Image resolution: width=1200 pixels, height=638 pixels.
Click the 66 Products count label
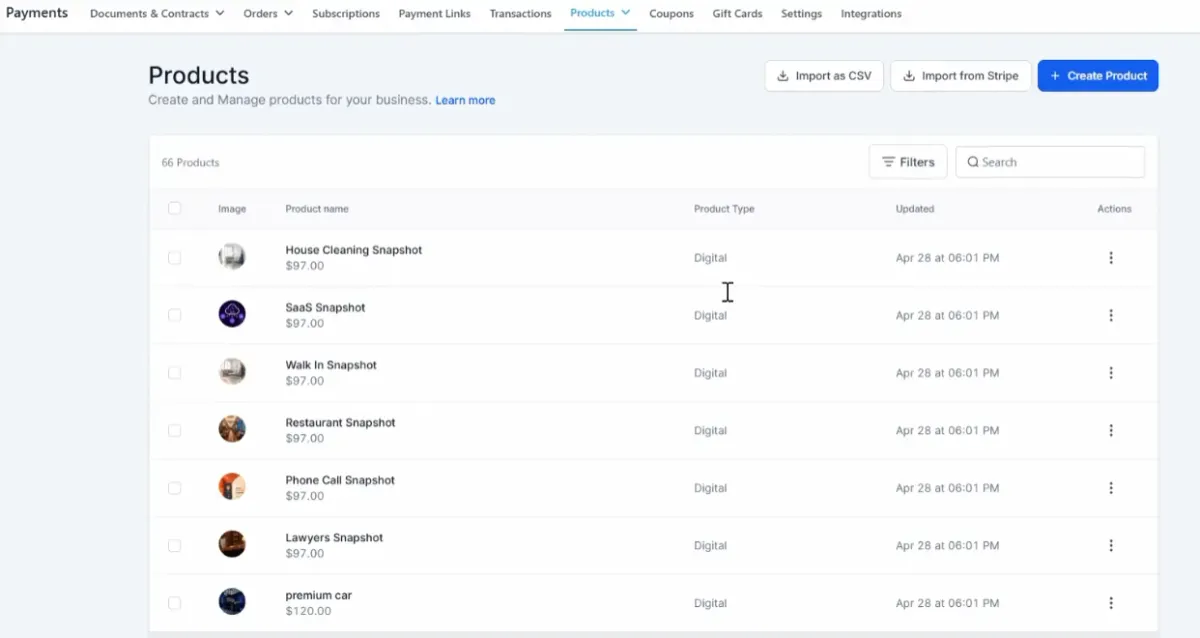point(190,162)
